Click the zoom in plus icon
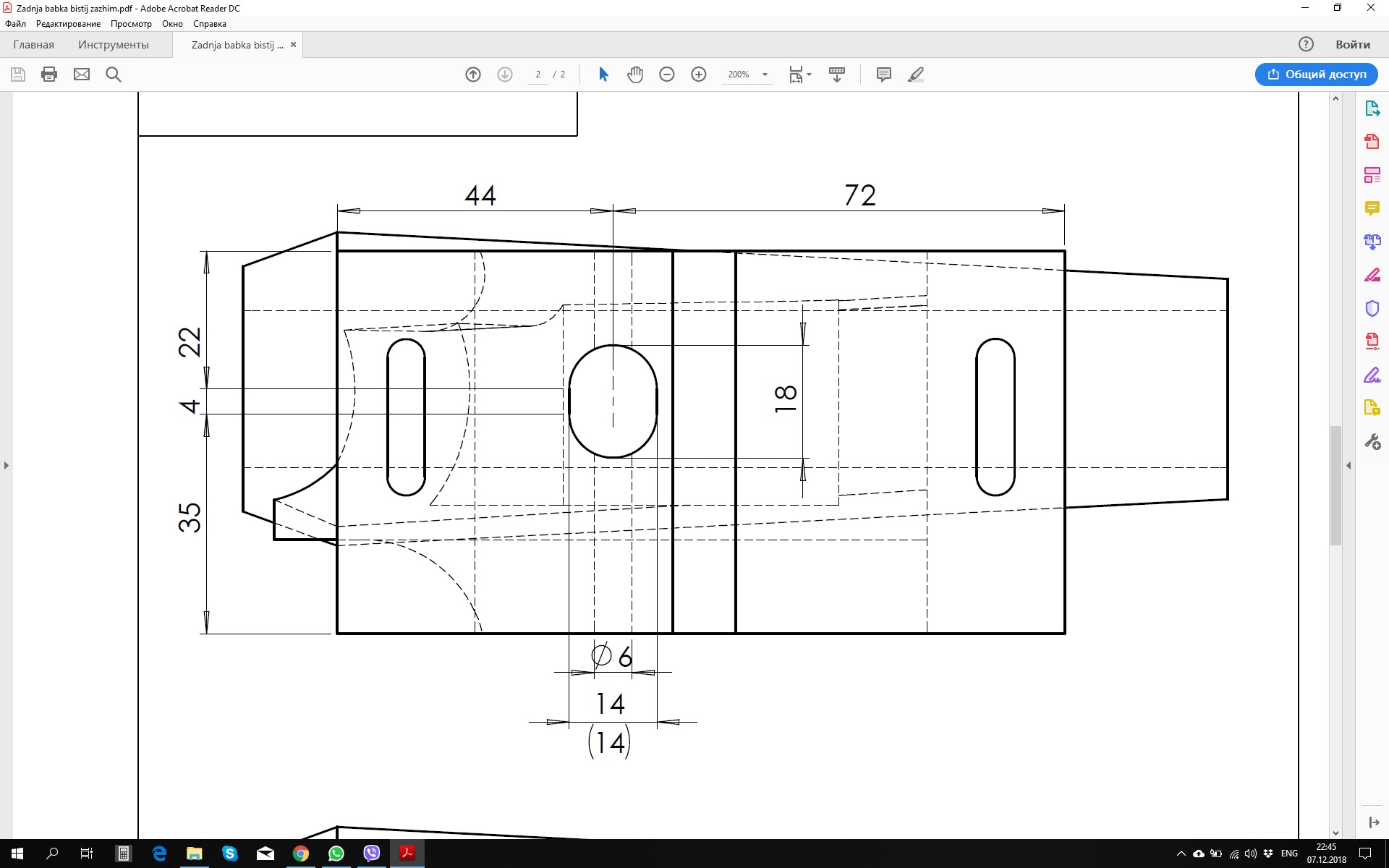 click(x=699, y=75)
